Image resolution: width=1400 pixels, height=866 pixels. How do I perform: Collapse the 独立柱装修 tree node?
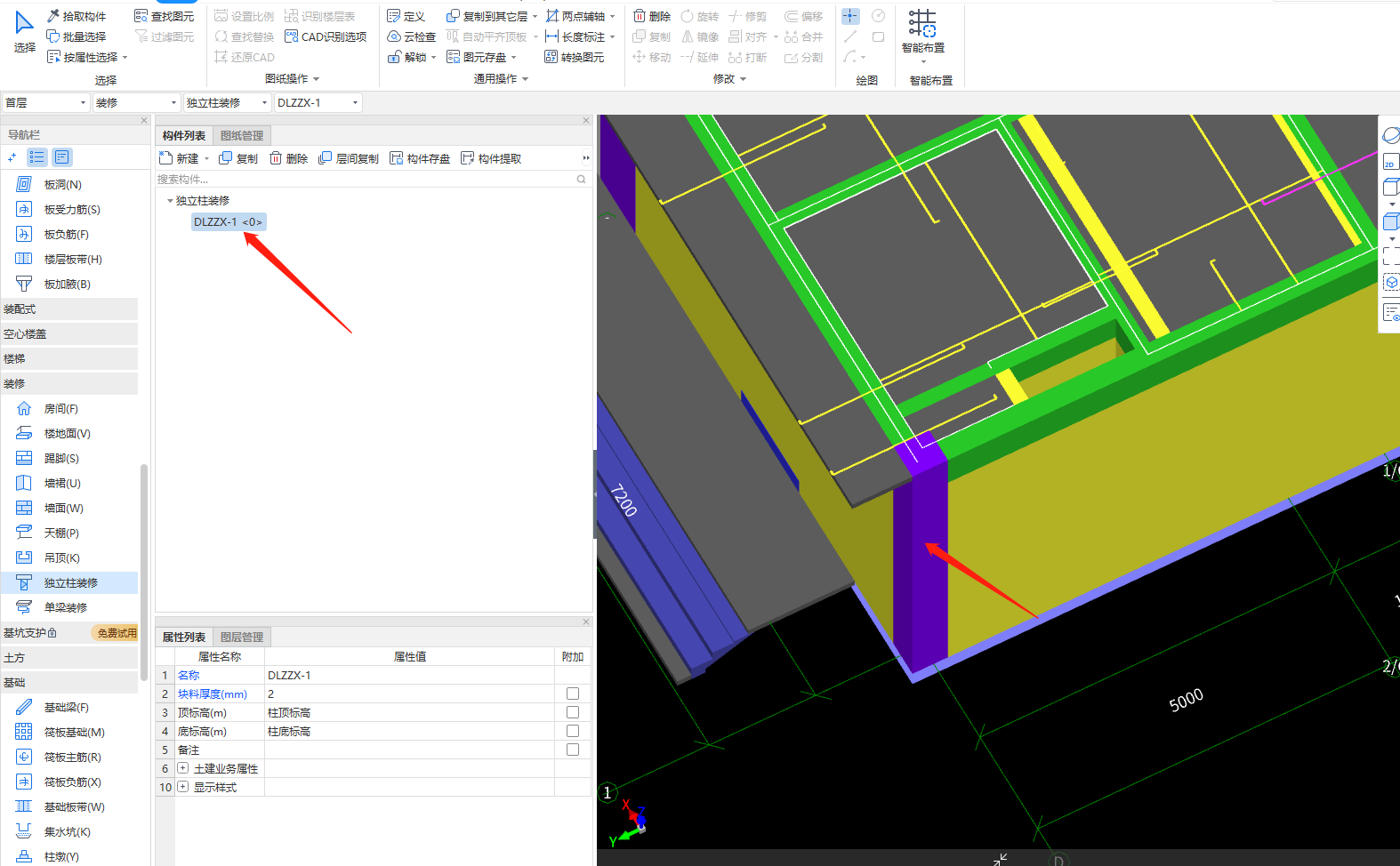click(x=170, y=201)
